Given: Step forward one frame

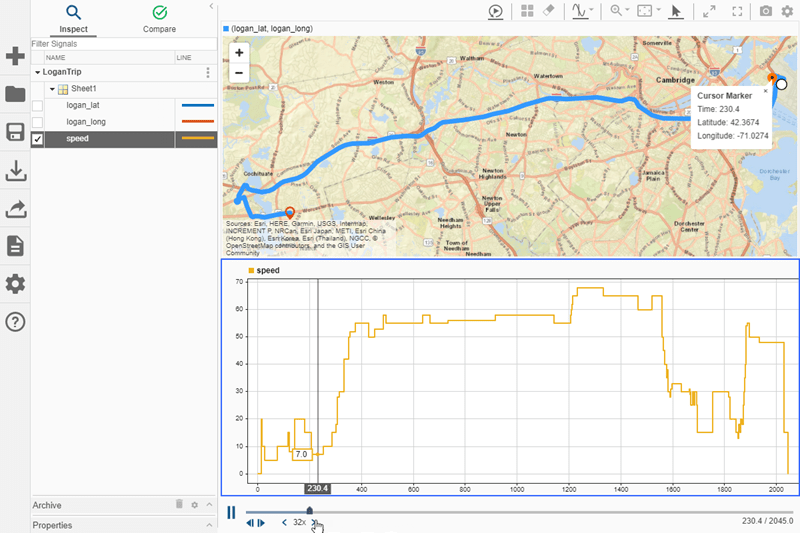Looking at the screenshot, I should [x=261, y=523].
